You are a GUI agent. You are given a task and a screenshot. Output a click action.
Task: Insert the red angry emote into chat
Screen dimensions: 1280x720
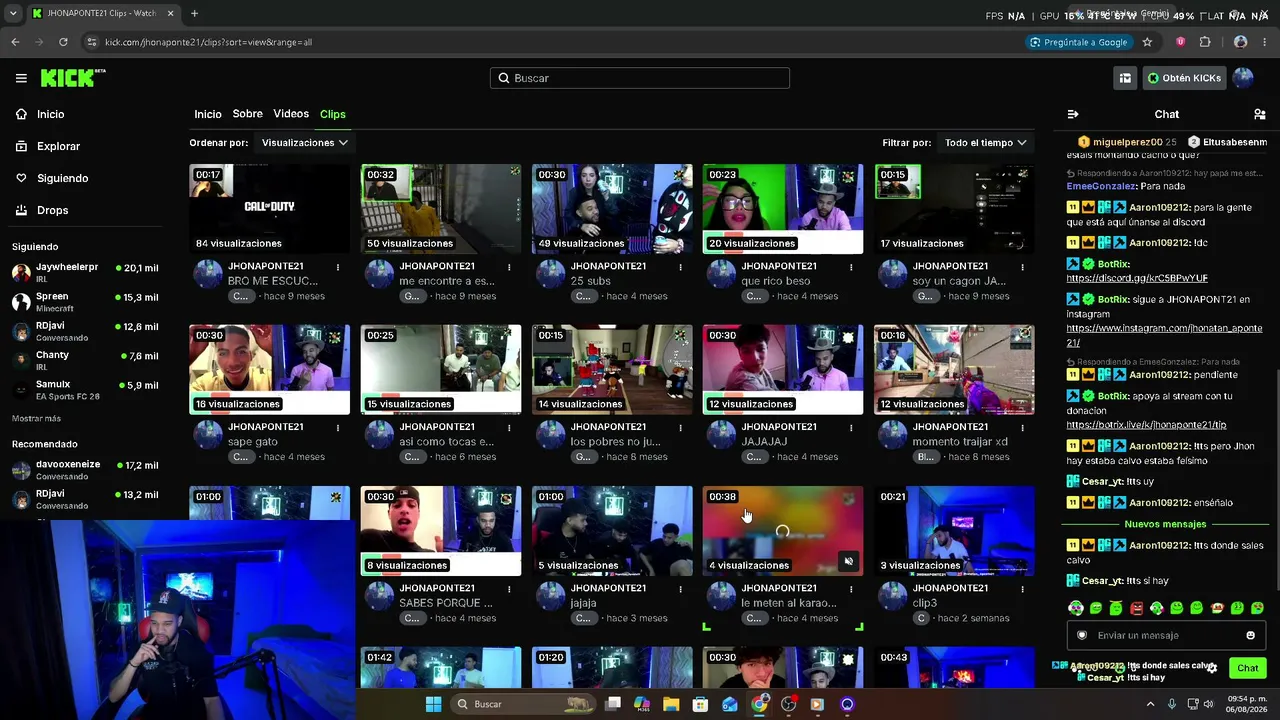1136,608
